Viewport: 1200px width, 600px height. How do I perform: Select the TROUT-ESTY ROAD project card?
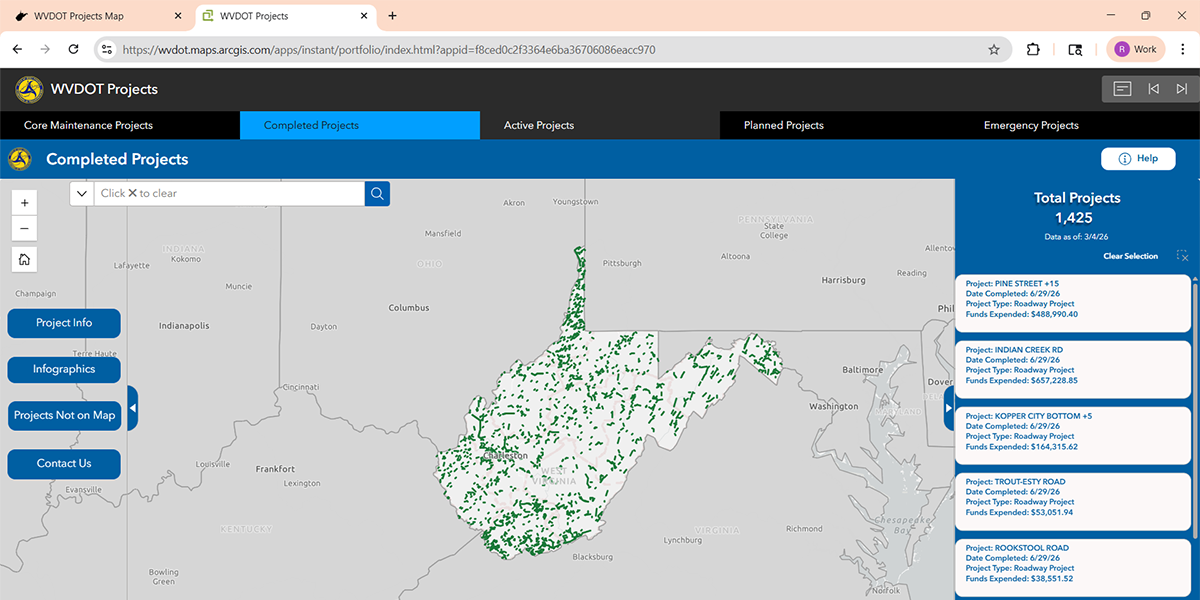point(1073,502)
